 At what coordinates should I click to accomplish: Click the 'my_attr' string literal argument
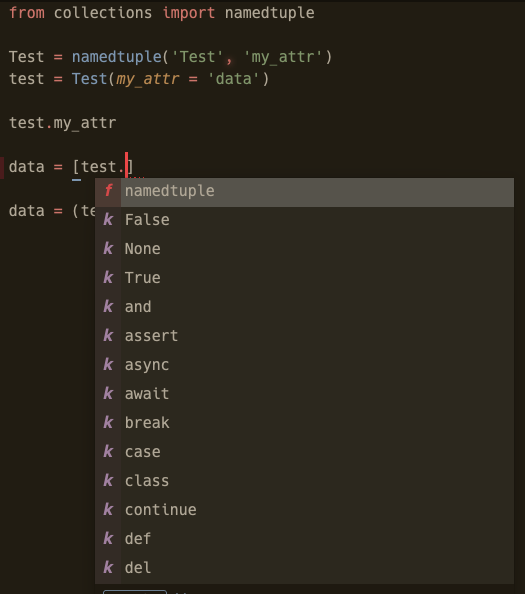pos(283,57)
